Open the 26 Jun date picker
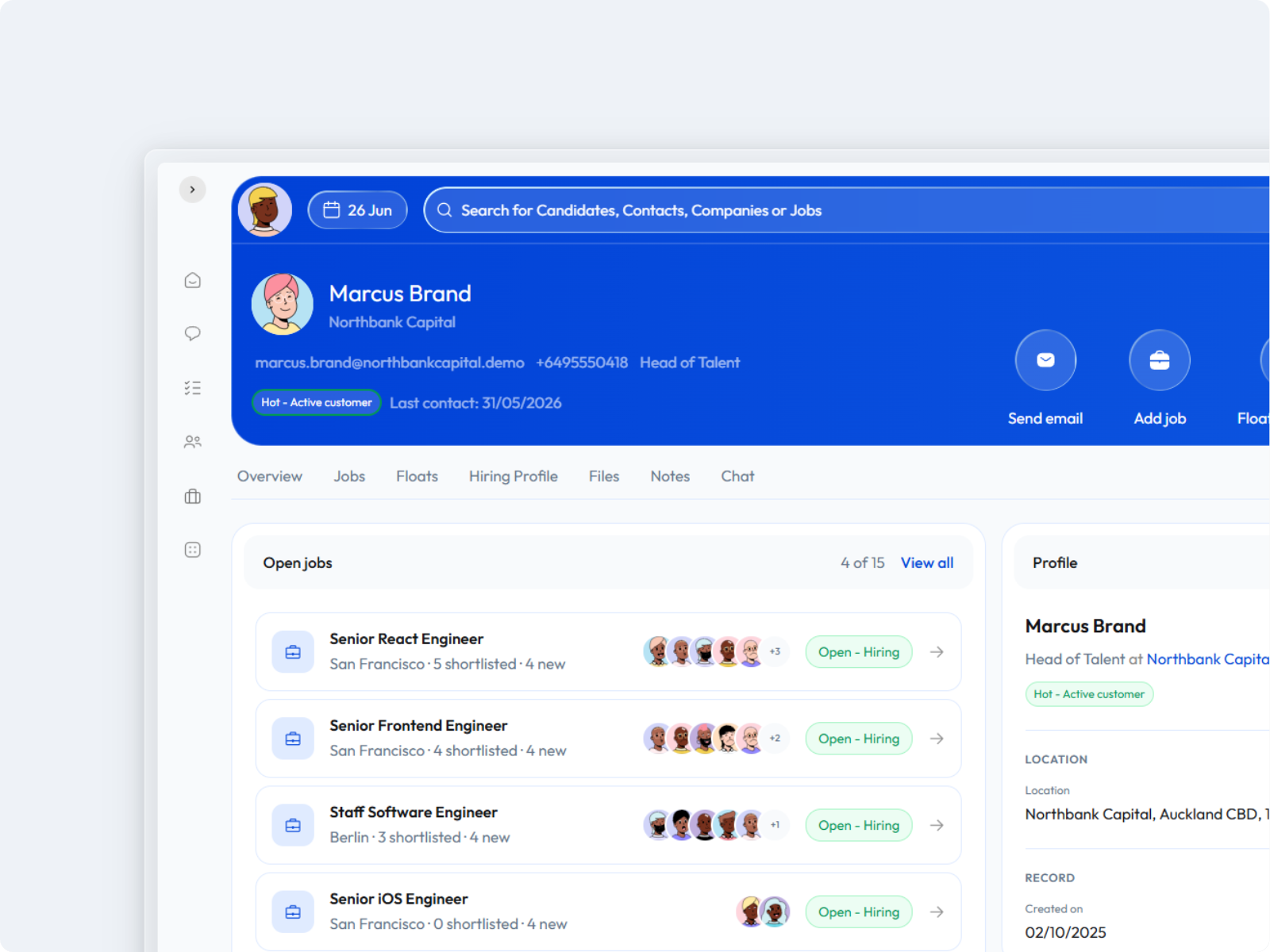Image resolution: width=1270 pixels, height=952 pixels. click(x=357, y=210)
